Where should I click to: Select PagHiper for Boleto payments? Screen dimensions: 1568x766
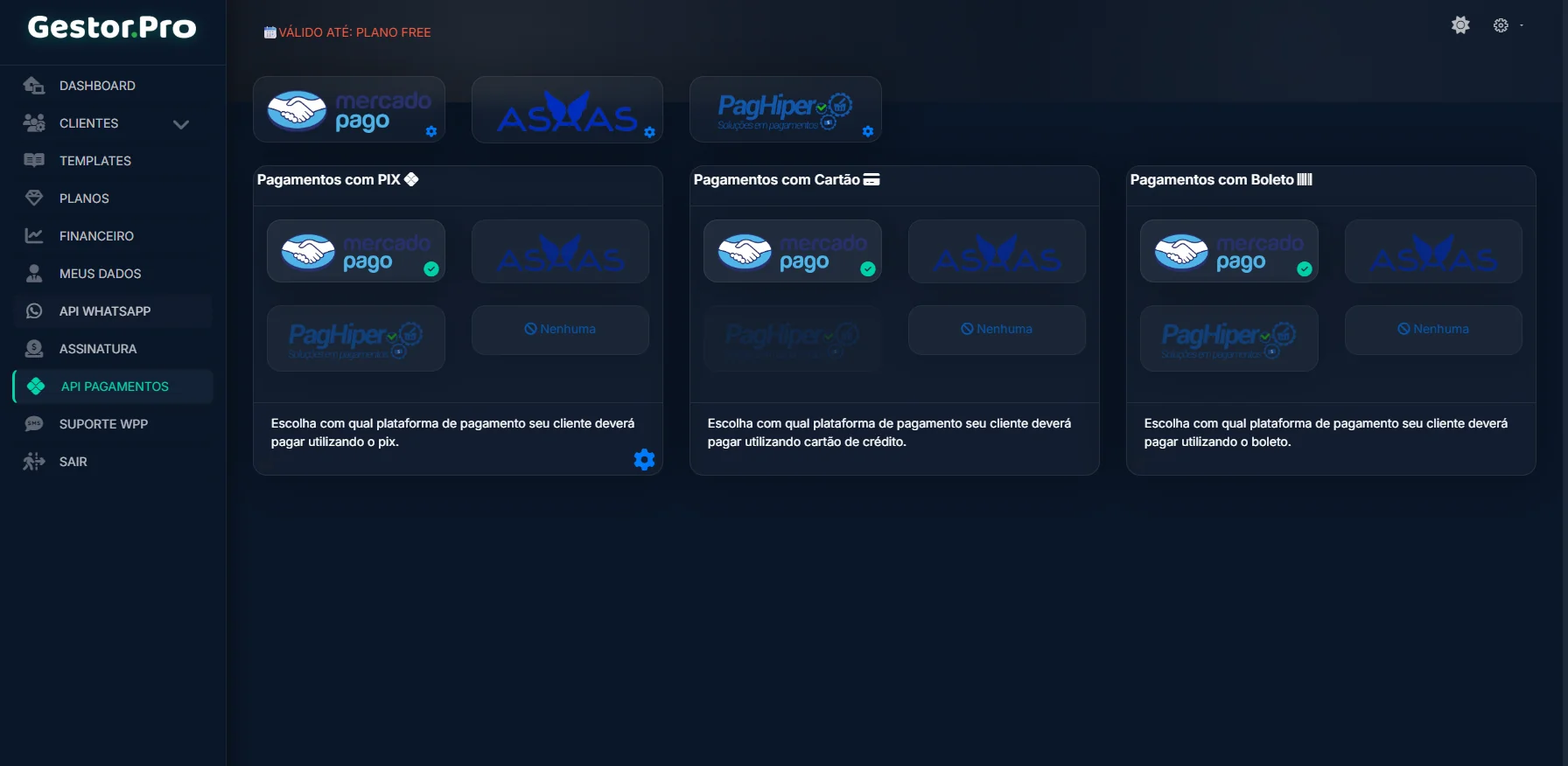[x=1228, y=338]
